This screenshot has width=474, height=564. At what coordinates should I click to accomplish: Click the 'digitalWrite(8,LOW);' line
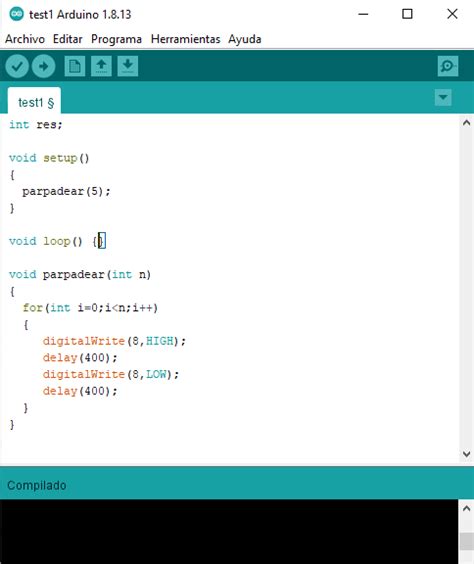tap(111, 374)
